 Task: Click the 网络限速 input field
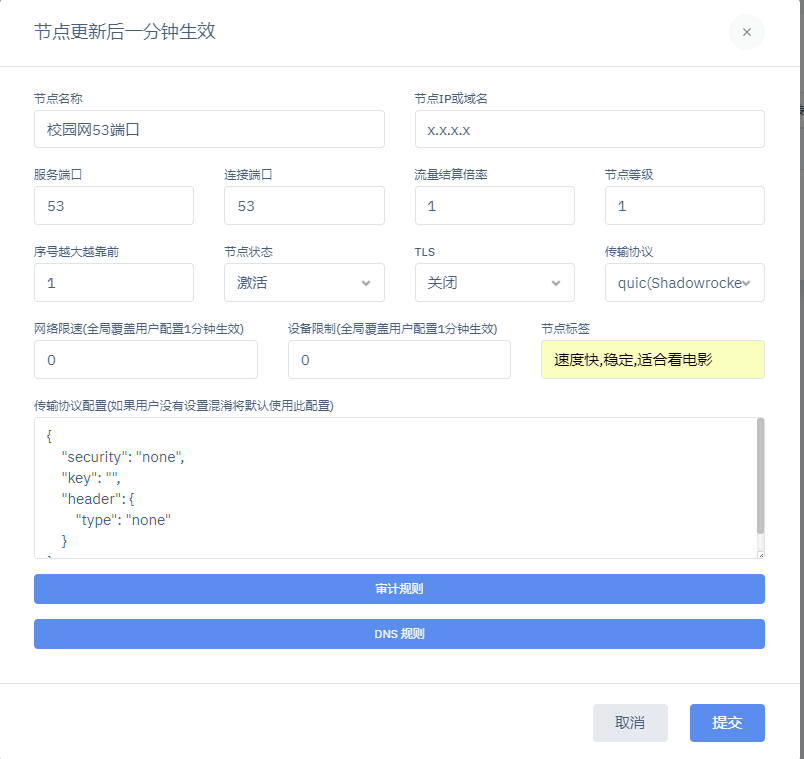(145, 360)
